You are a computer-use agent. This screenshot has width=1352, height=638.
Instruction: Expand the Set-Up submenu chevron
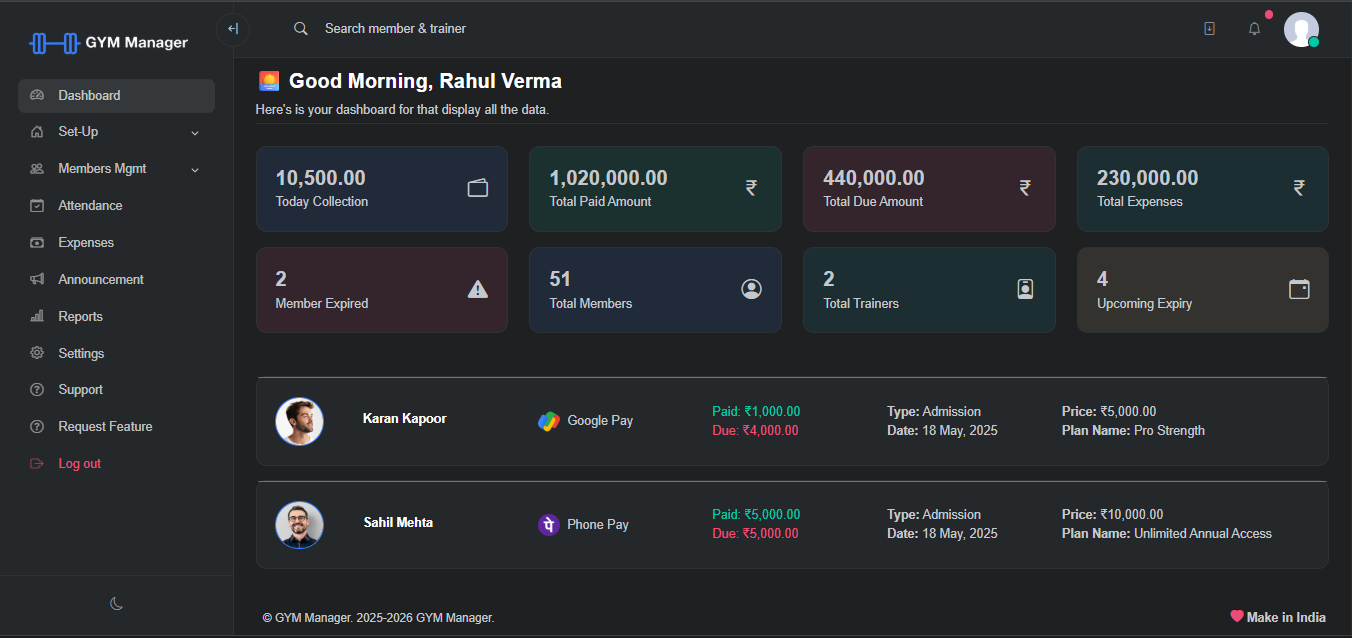(195, 133)
